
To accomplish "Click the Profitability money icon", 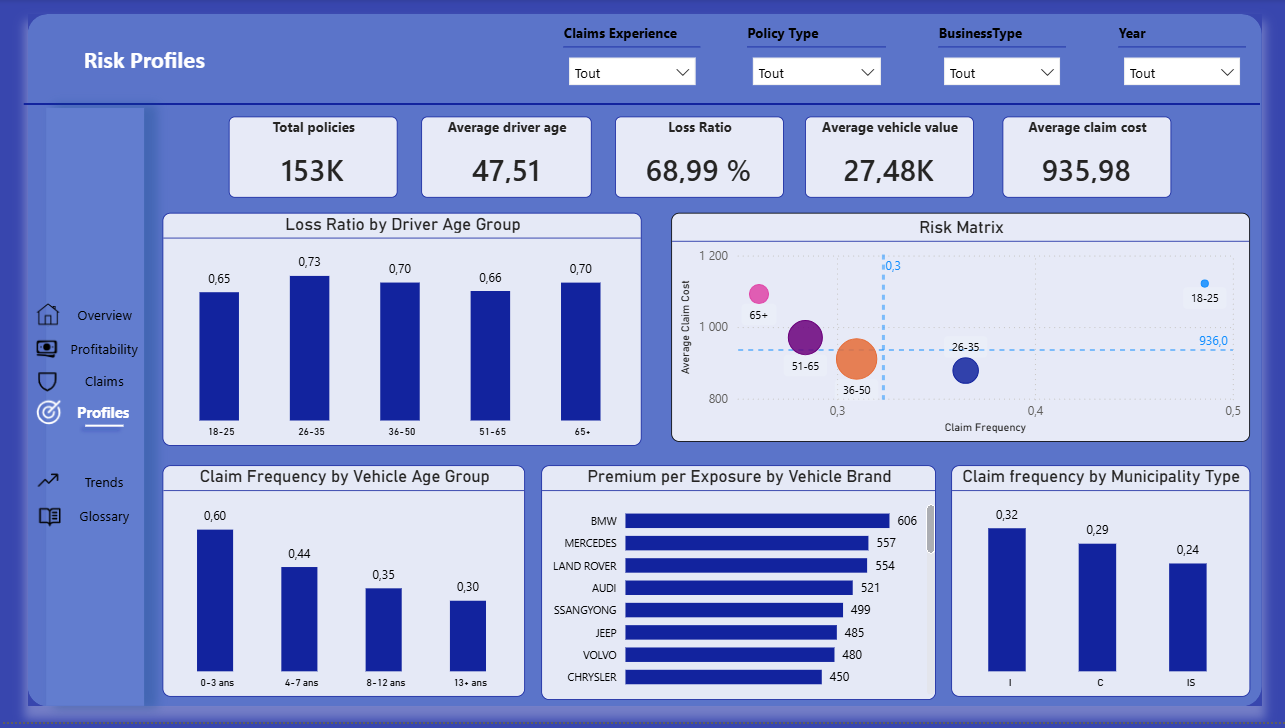I will (x=47, y=349).
